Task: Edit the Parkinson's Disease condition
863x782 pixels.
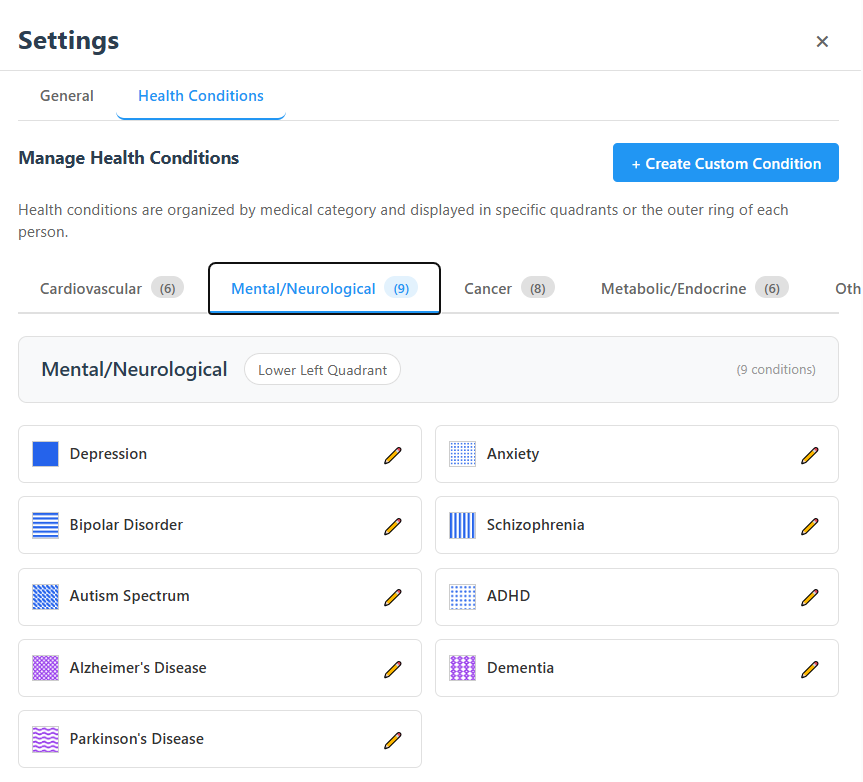Action: click(393, 739)
